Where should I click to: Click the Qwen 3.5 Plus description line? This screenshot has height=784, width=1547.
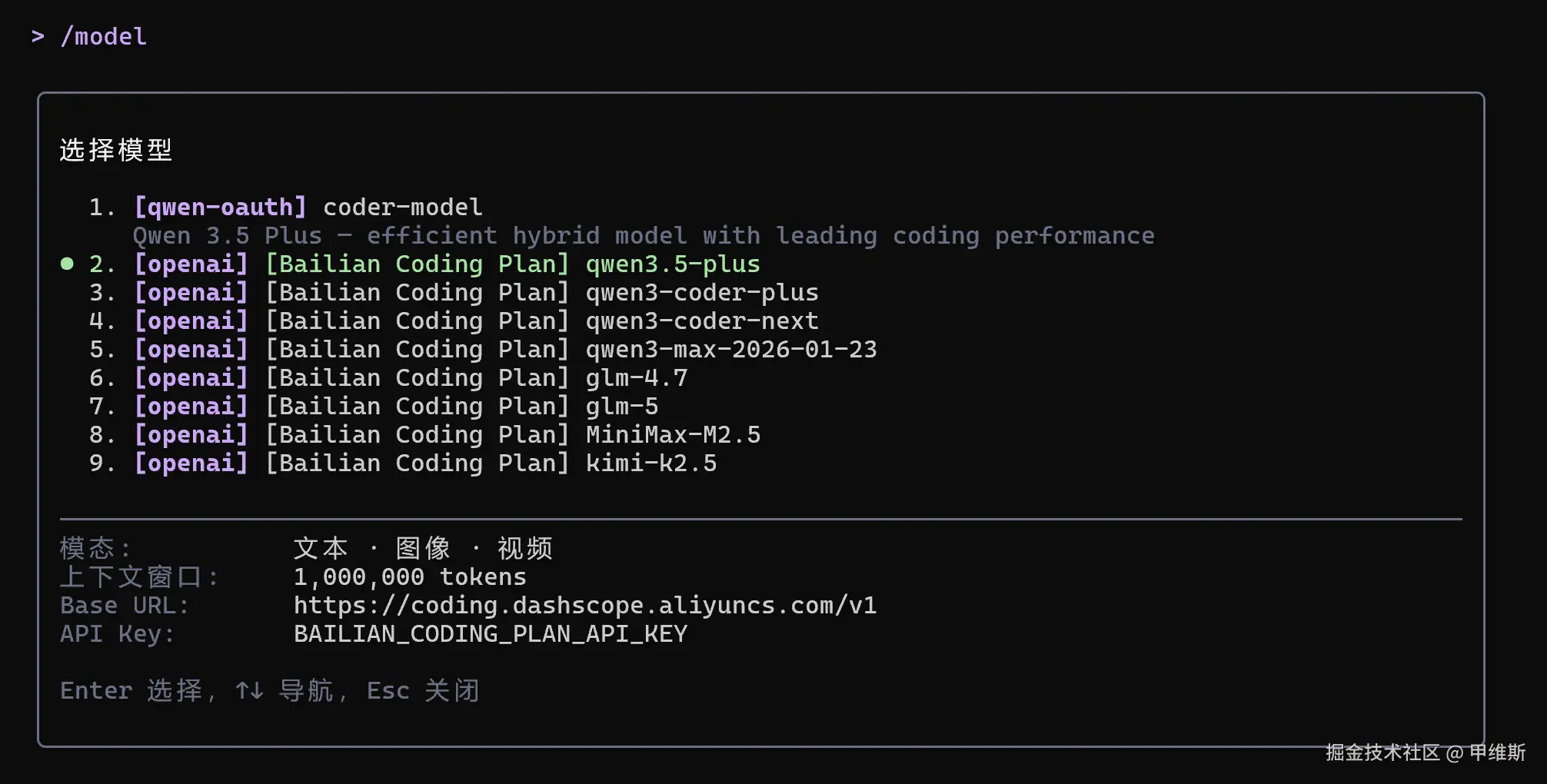[x=643, y=236]
